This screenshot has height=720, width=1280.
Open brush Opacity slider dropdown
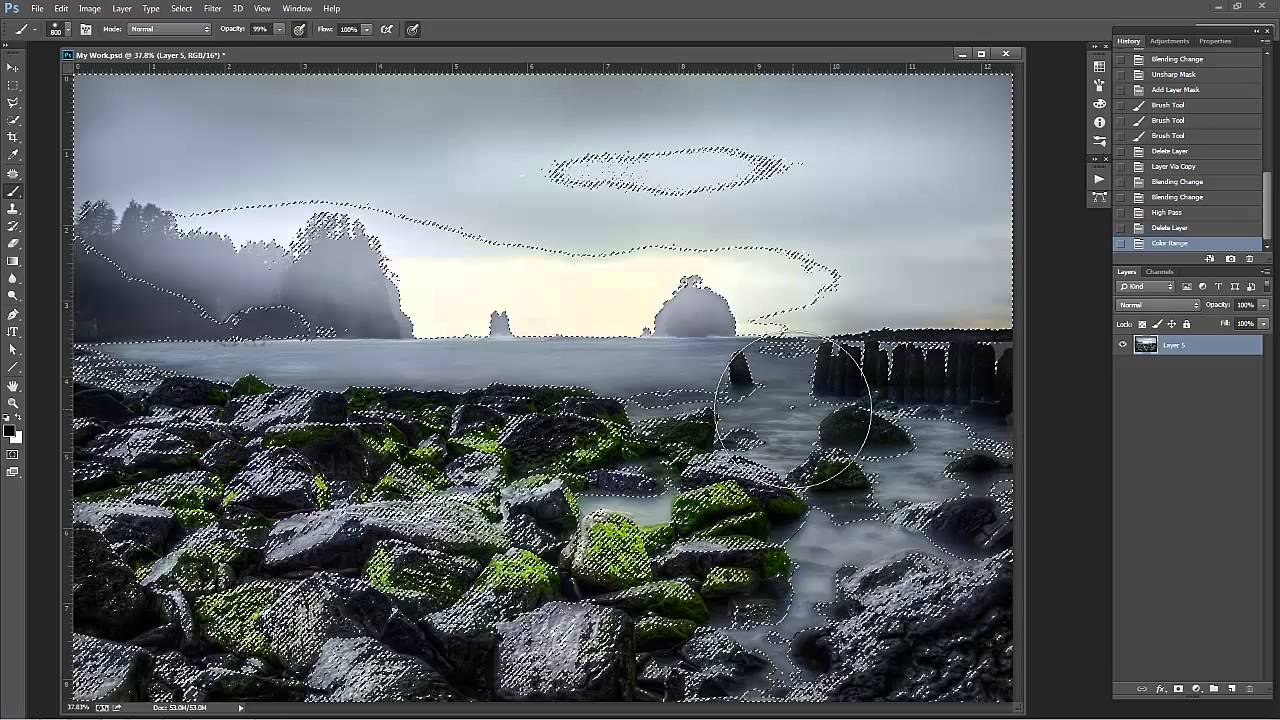[279, 29]
